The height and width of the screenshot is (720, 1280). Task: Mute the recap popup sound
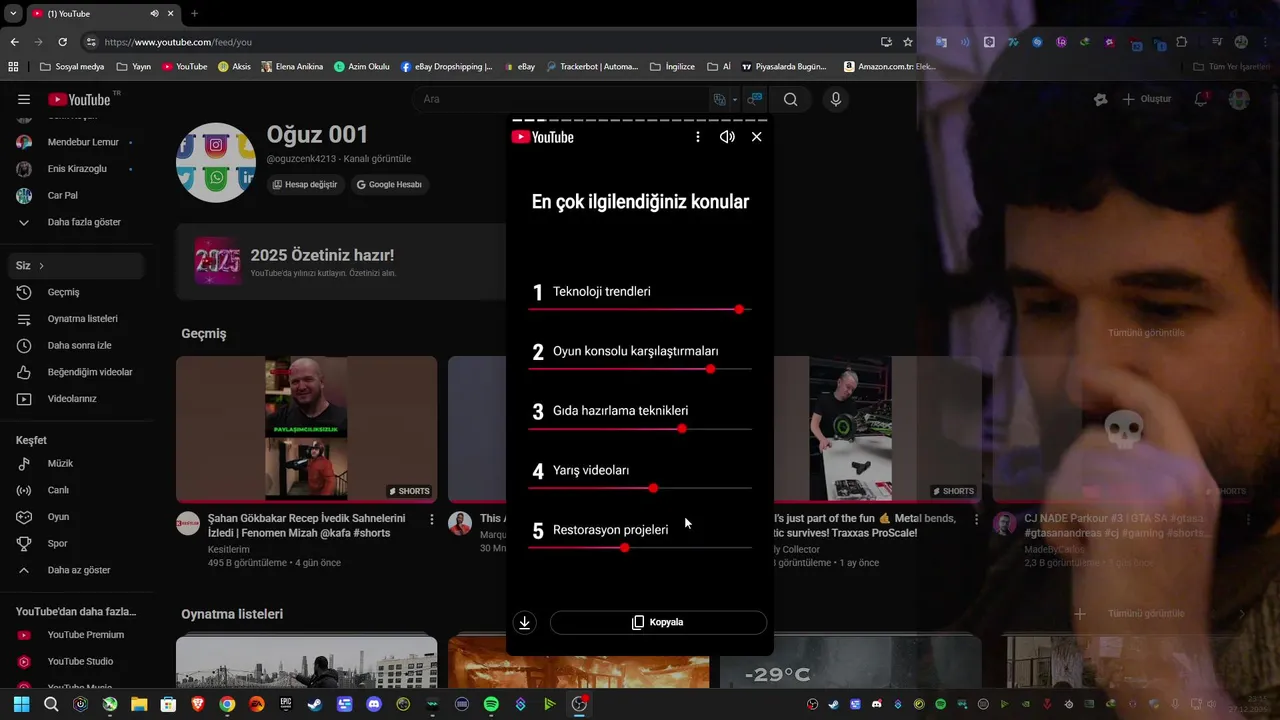727,137
